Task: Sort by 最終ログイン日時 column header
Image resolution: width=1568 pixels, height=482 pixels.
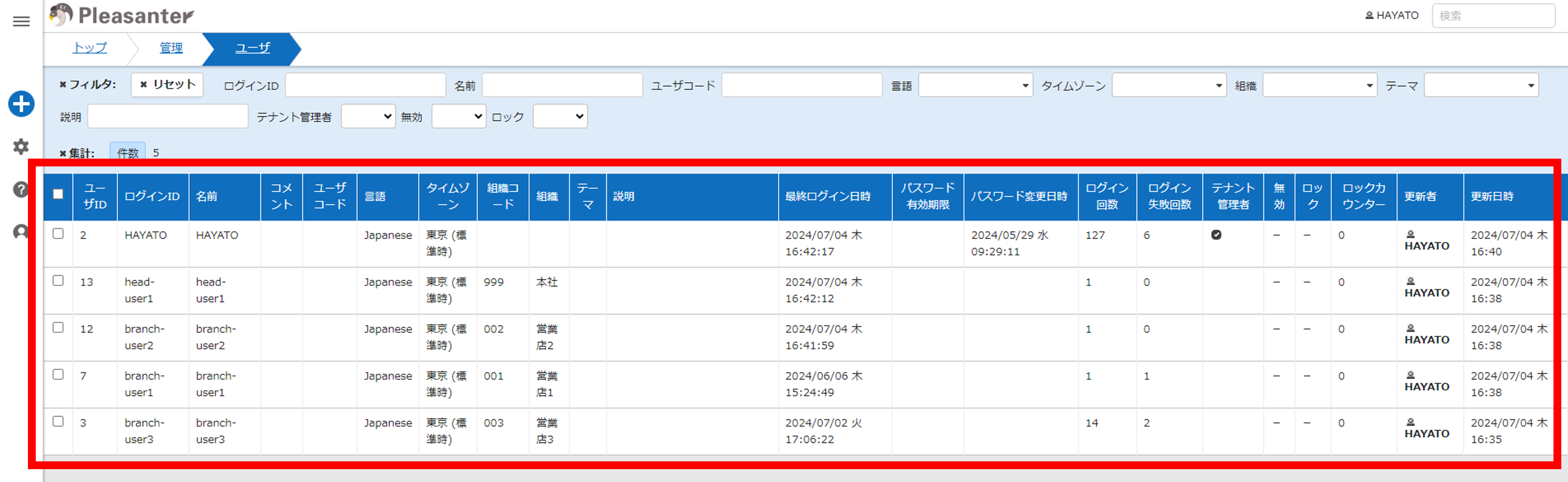Action: click(828, 196)
